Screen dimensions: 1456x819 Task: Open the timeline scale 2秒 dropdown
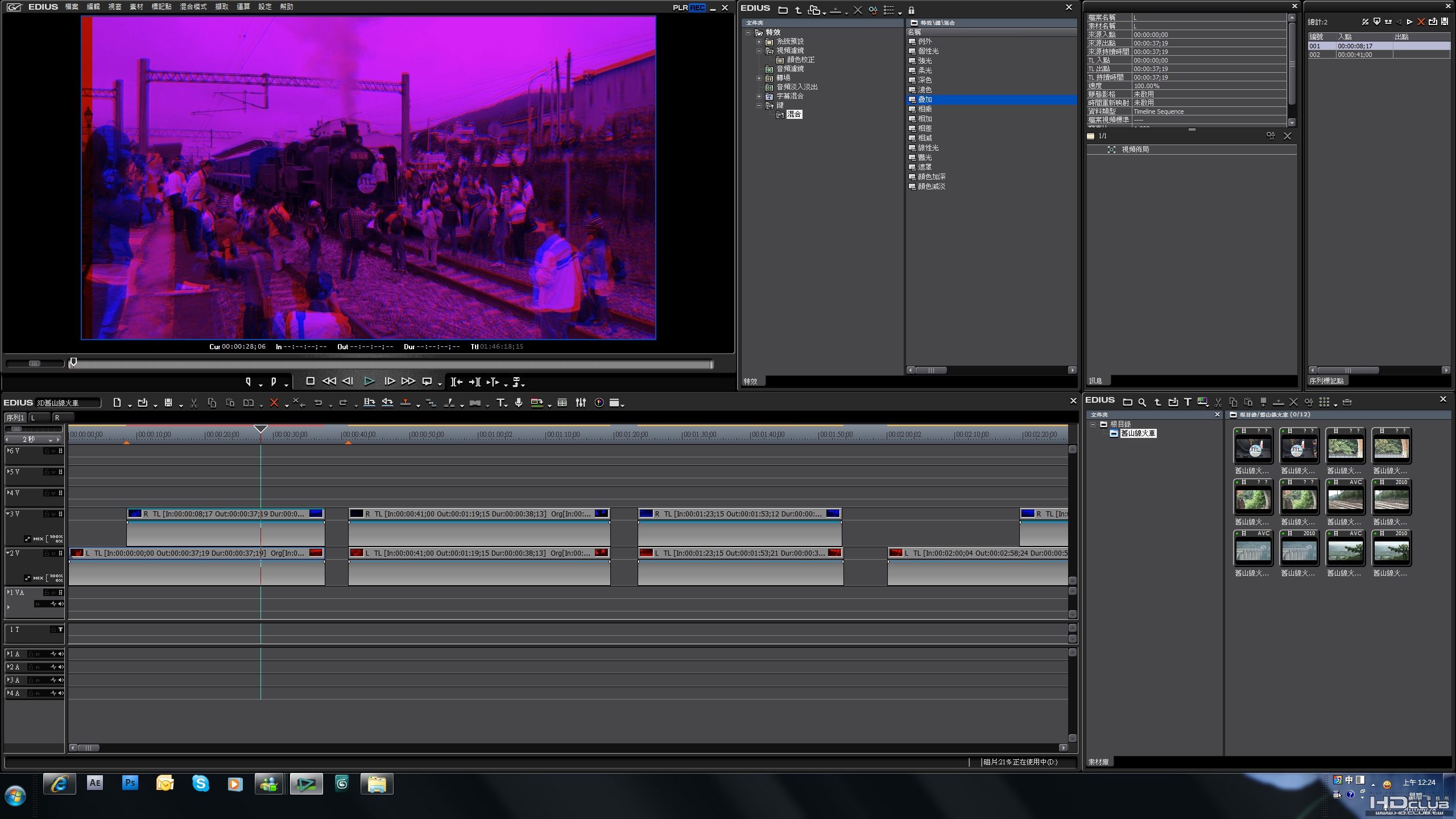pos(50,440)
